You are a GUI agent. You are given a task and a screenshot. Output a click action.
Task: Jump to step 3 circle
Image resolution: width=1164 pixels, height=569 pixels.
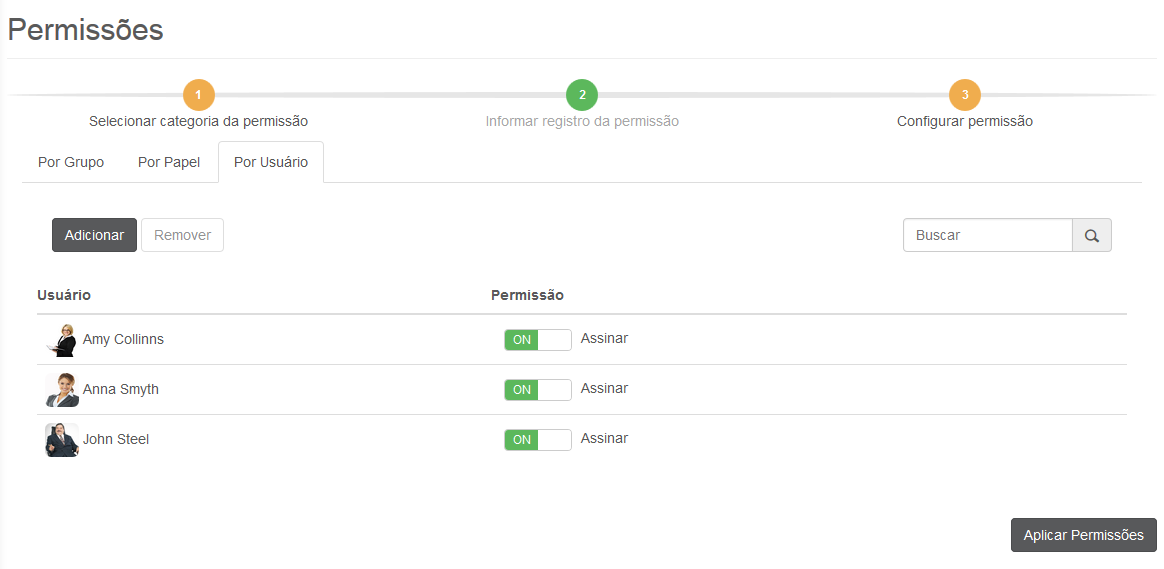point(964,95)
